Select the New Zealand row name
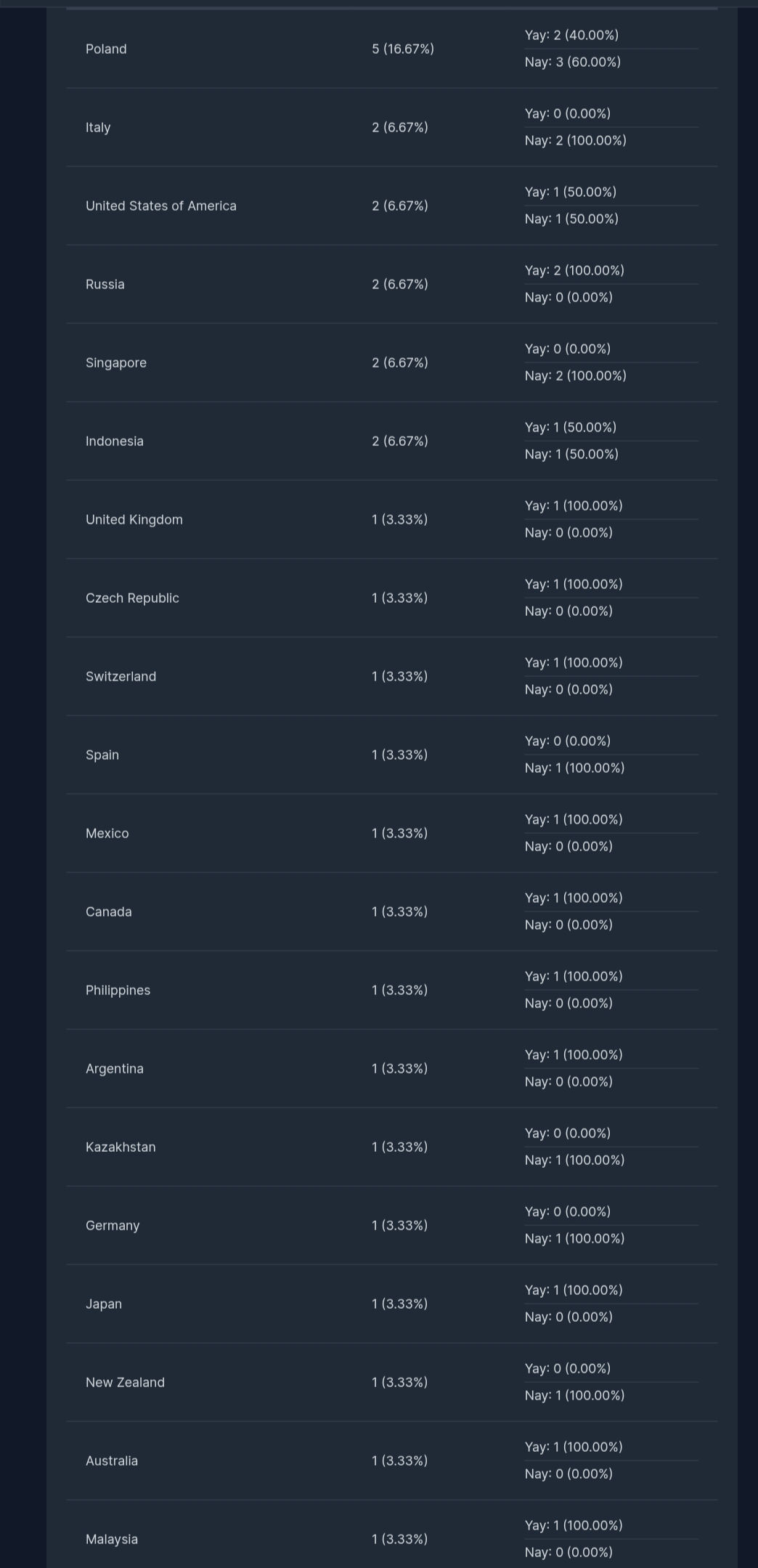Image resolution: width=758 pixels, height=1568 pixels. 125,1382
